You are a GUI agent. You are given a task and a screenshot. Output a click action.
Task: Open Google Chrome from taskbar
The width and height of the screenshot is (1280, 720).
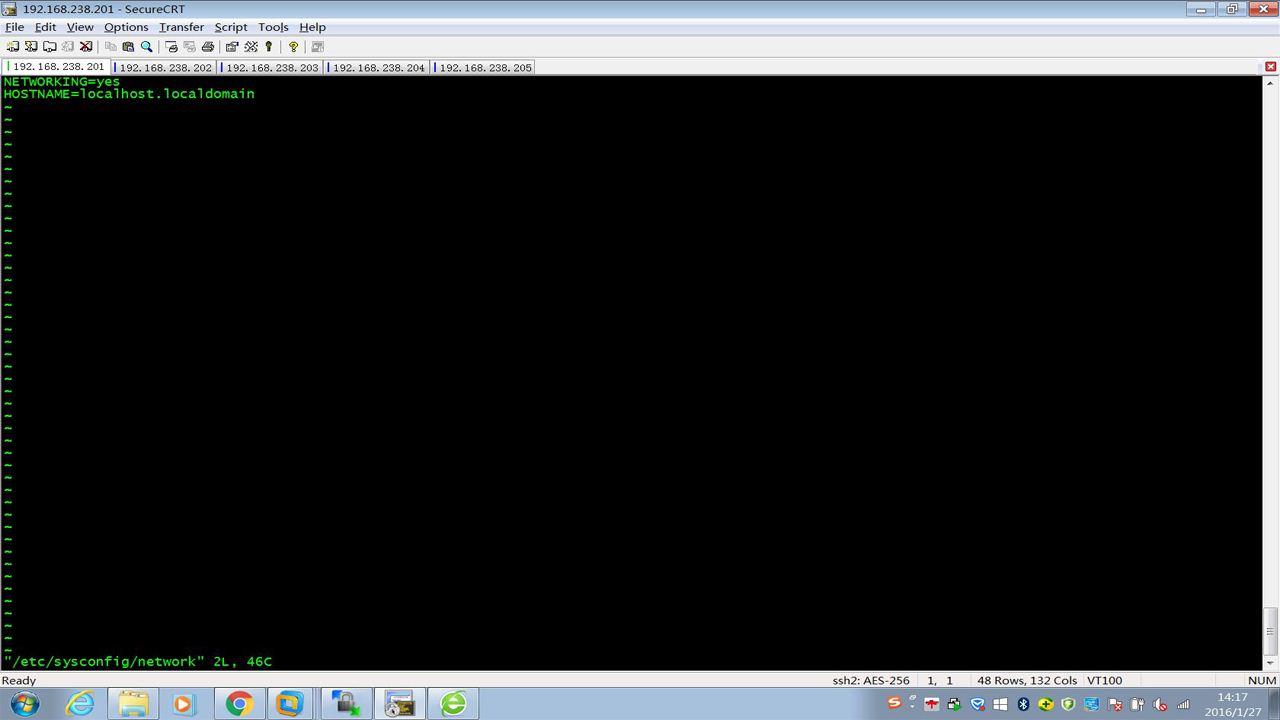[238, 704]
